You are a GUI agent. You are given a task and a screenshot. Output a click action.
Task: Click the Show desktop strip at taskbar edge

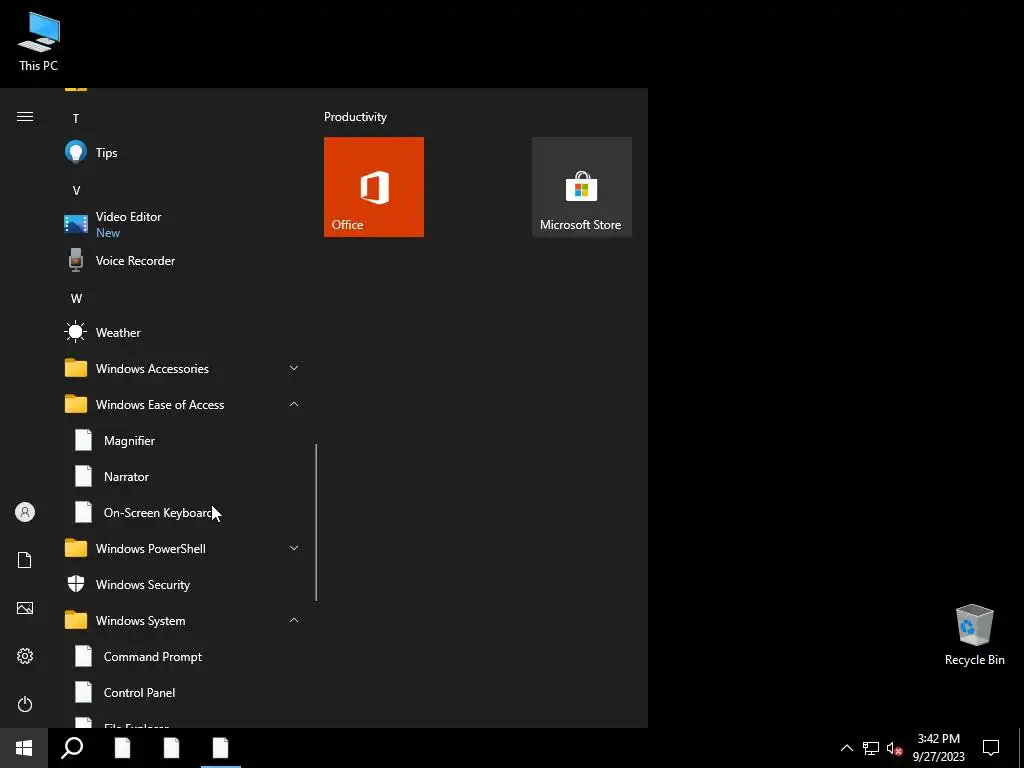[1021, 748]
